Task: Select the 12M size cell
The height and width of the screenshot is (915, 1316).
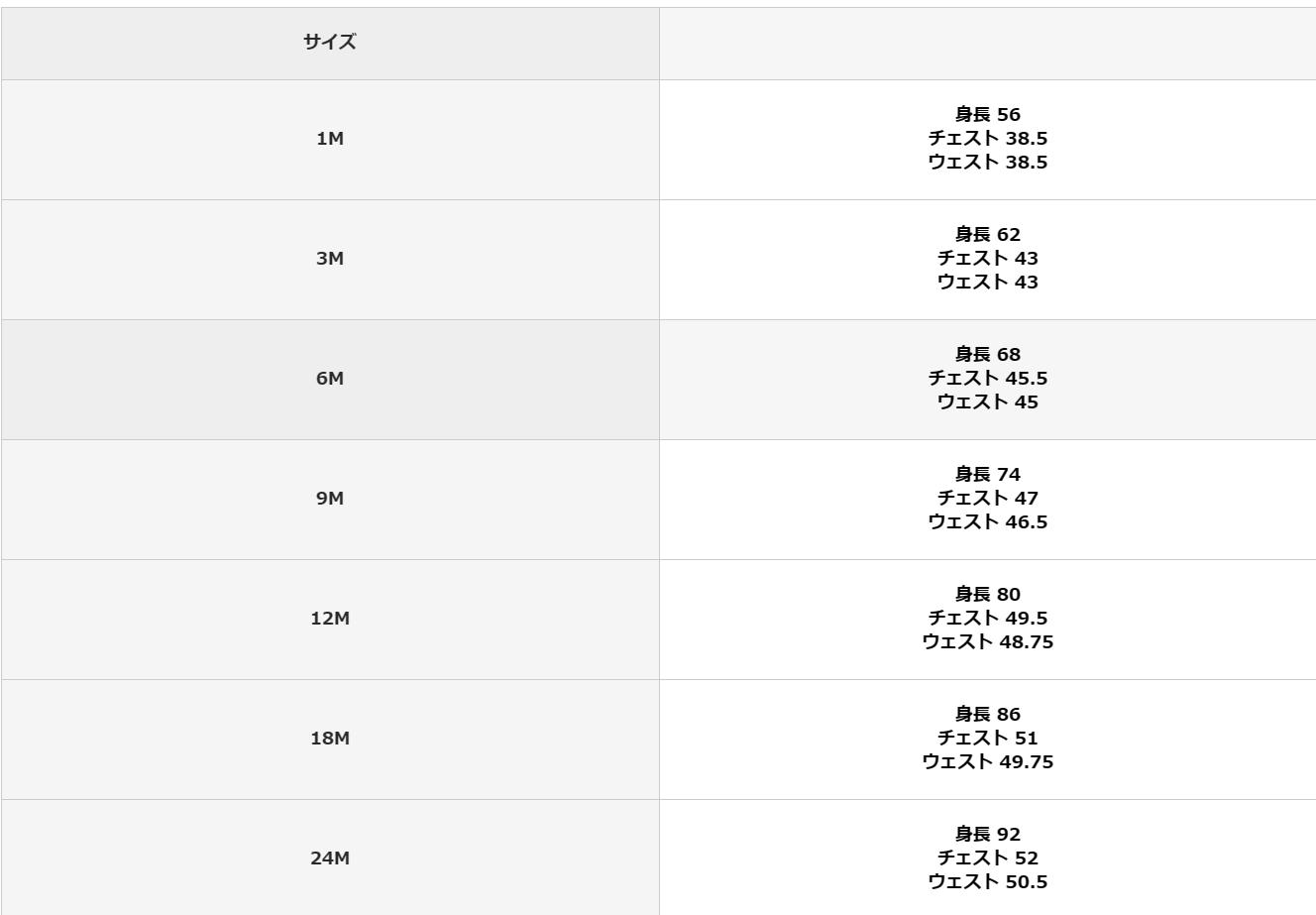Action: [x=330, y=619]
